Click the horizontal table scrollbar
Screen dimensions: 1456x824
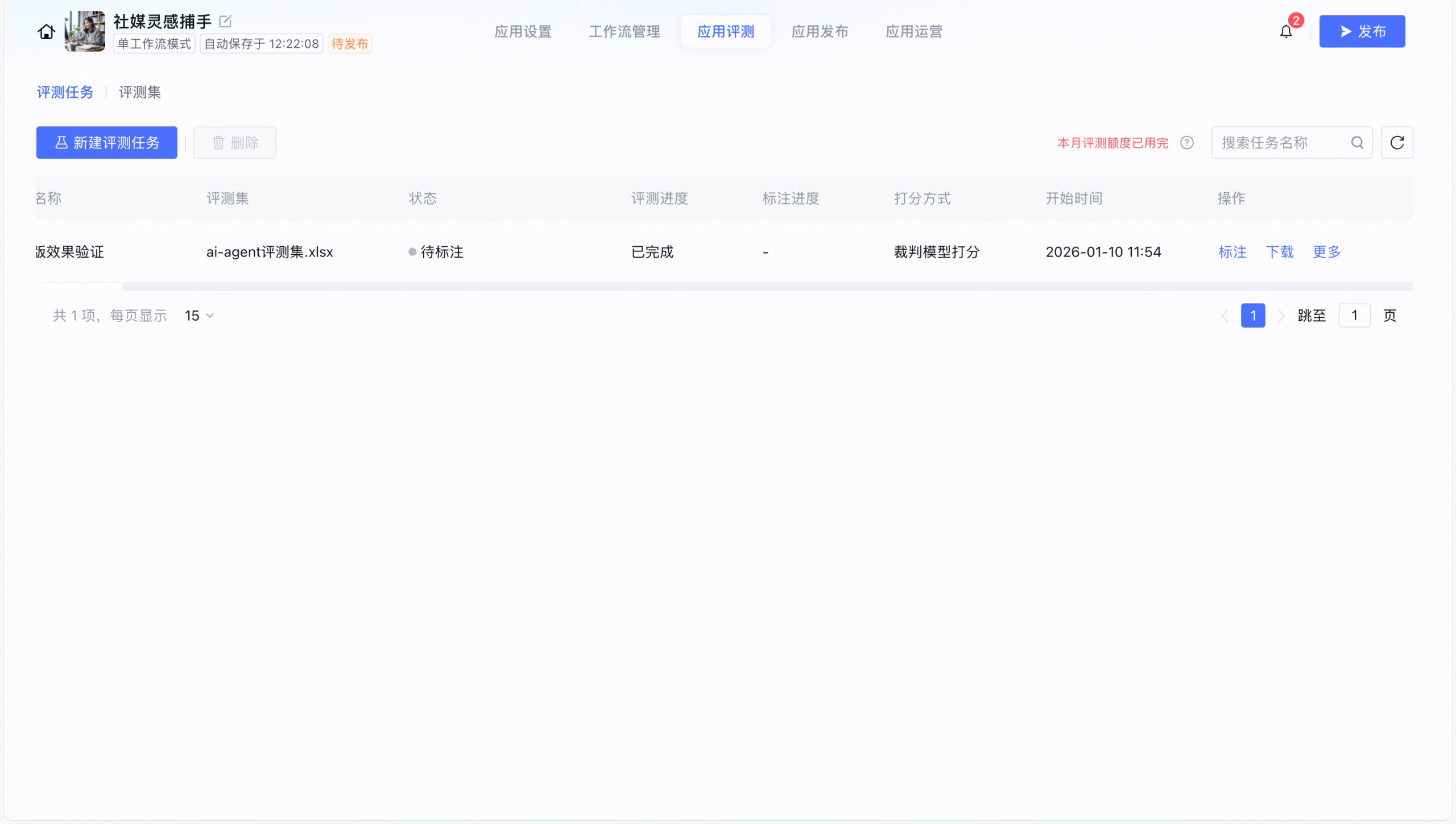pos(767,287)
